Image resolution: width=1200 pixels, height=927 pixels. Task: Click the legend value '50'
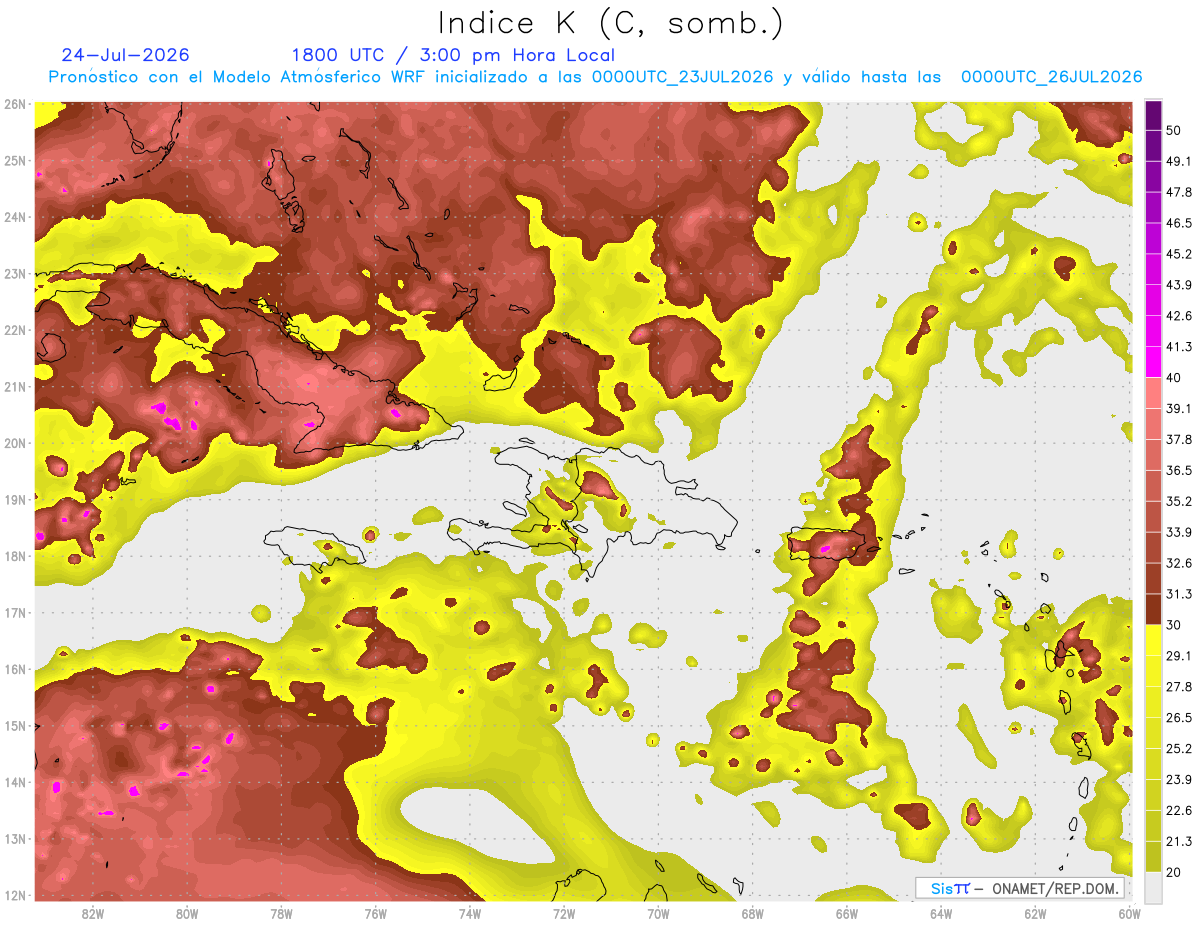click(1175, 130)
